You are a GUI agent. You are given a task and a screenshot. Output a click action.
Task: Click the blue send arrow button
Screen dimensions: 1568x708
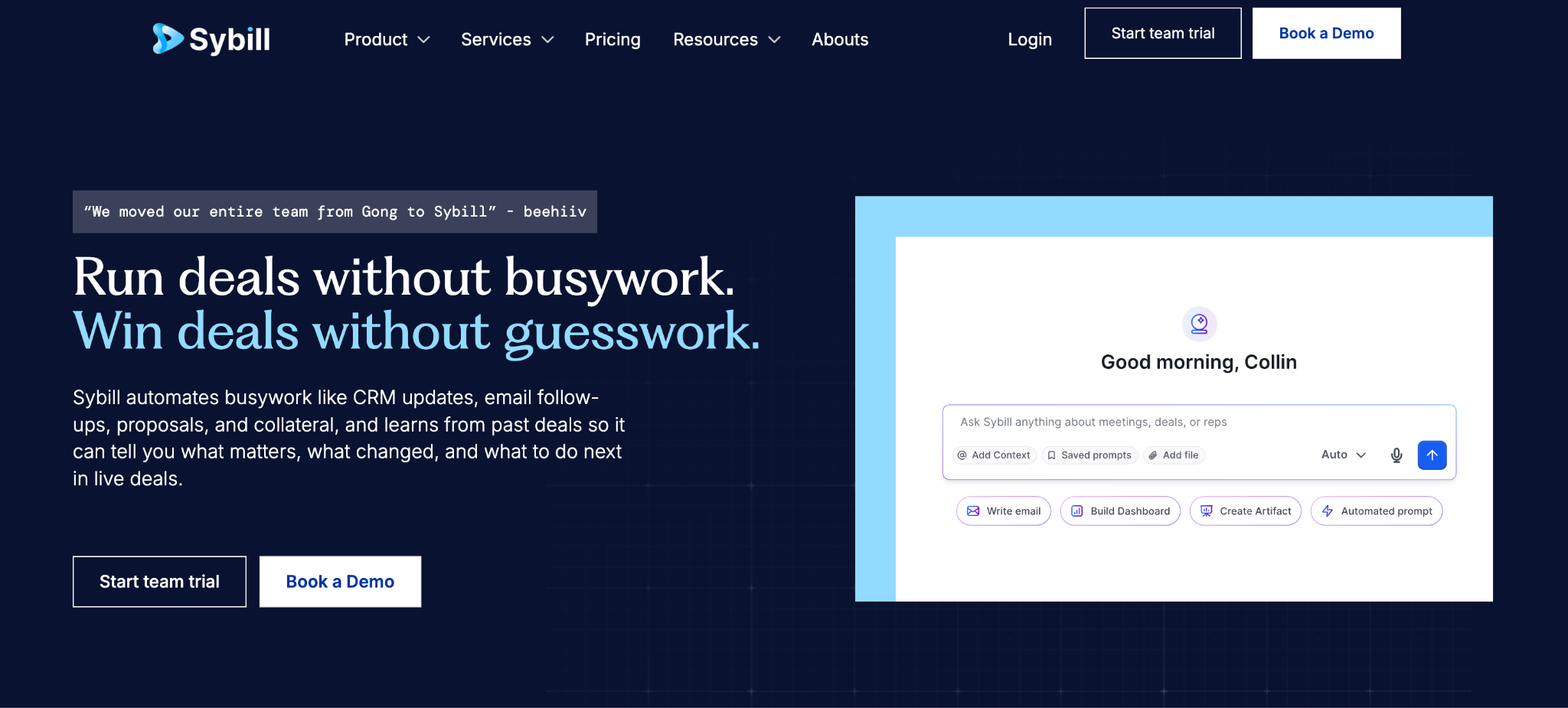[x=1432, y=455]
